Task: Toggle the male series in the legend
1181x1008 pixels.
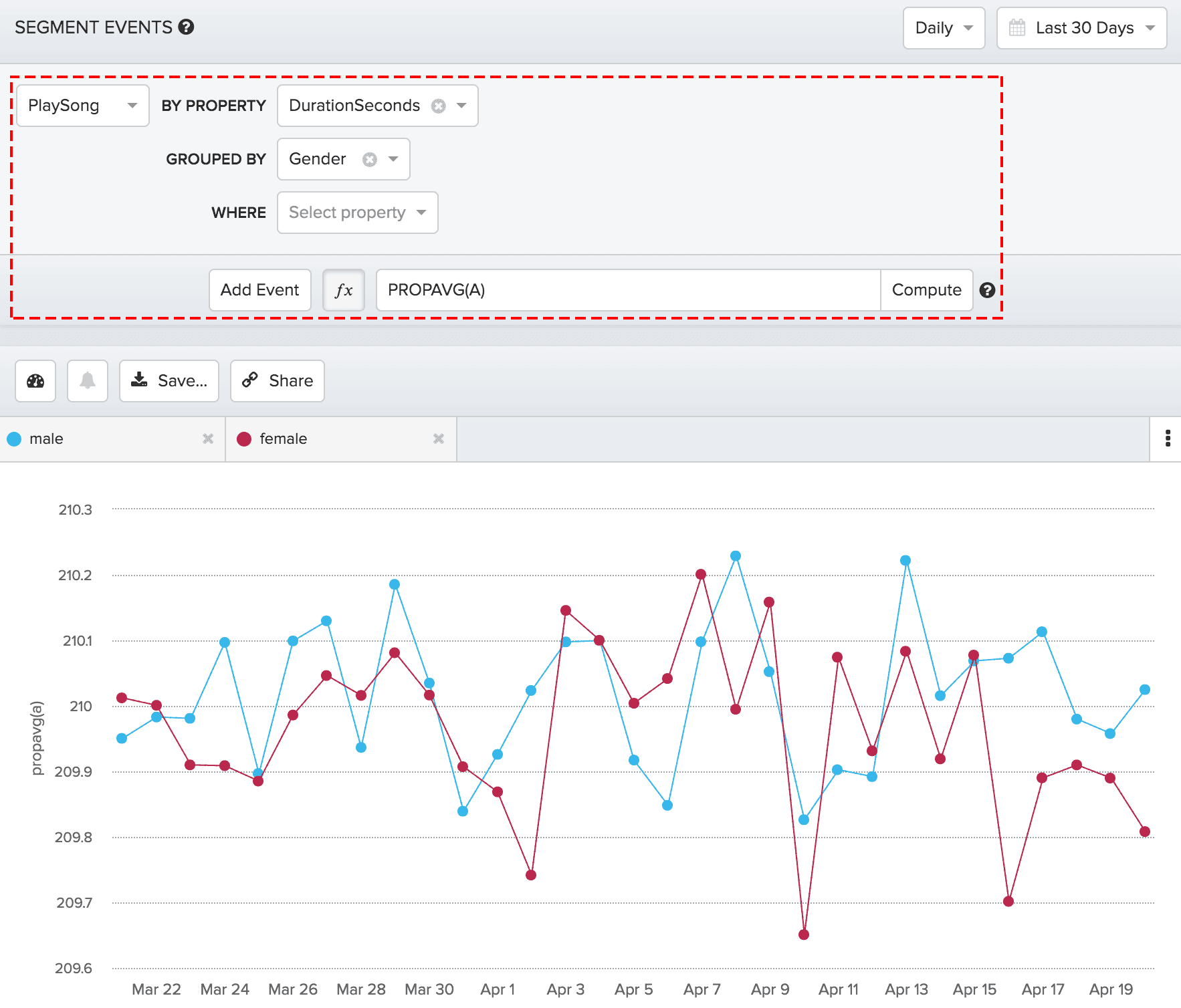Action: (x=45, y=438)
